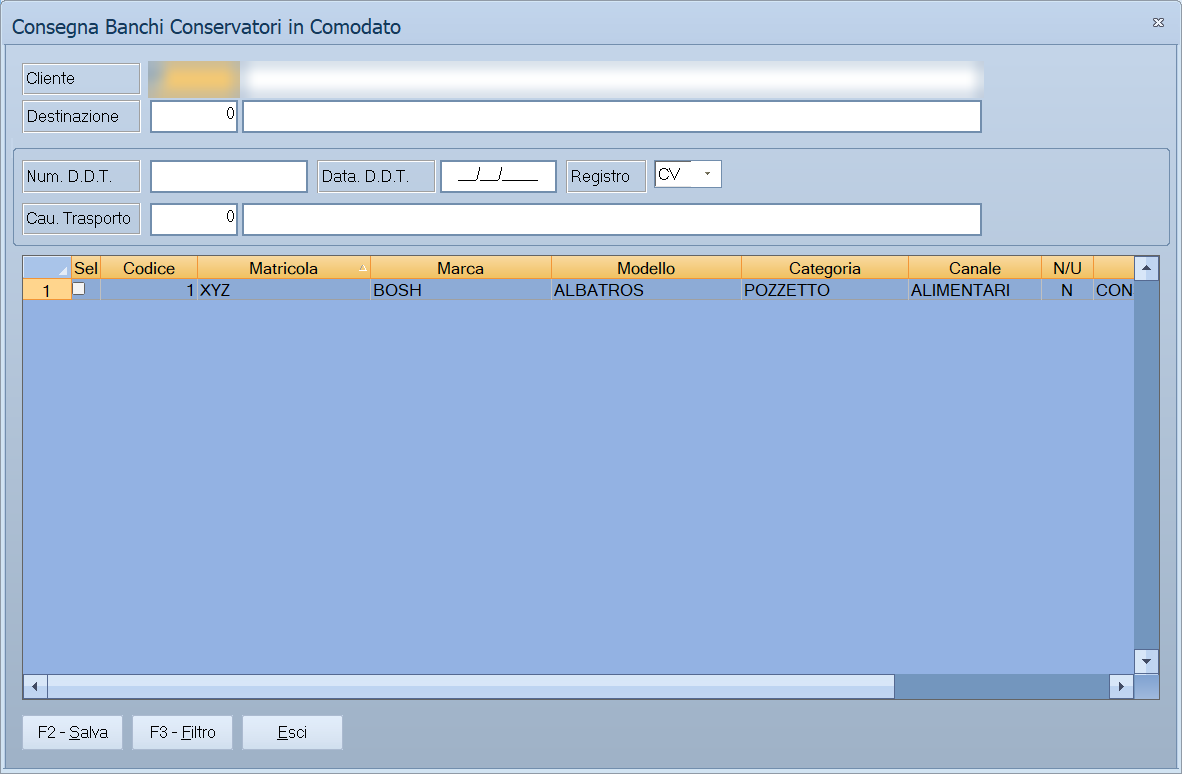Click the Canale column header
The height and width of the screenshot is (774, 1182).
975,268
